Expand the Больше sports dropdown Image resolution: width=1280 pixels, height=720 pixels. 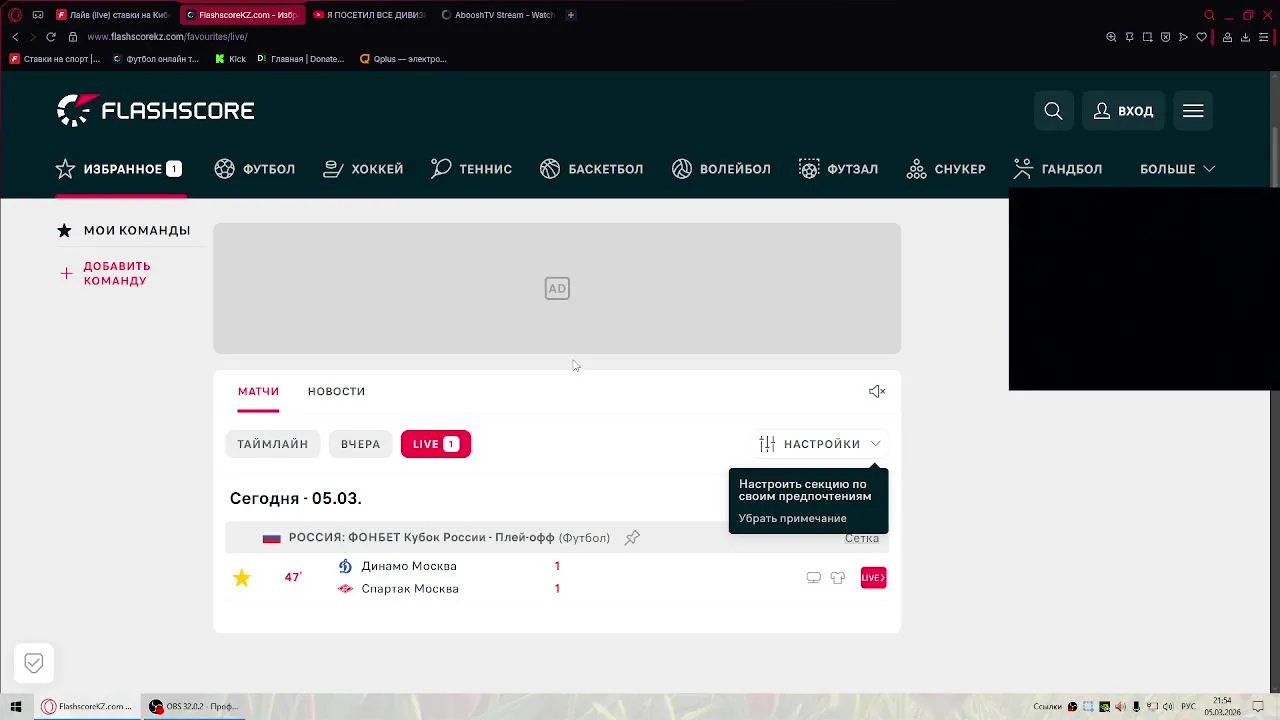click(1177, 169)
